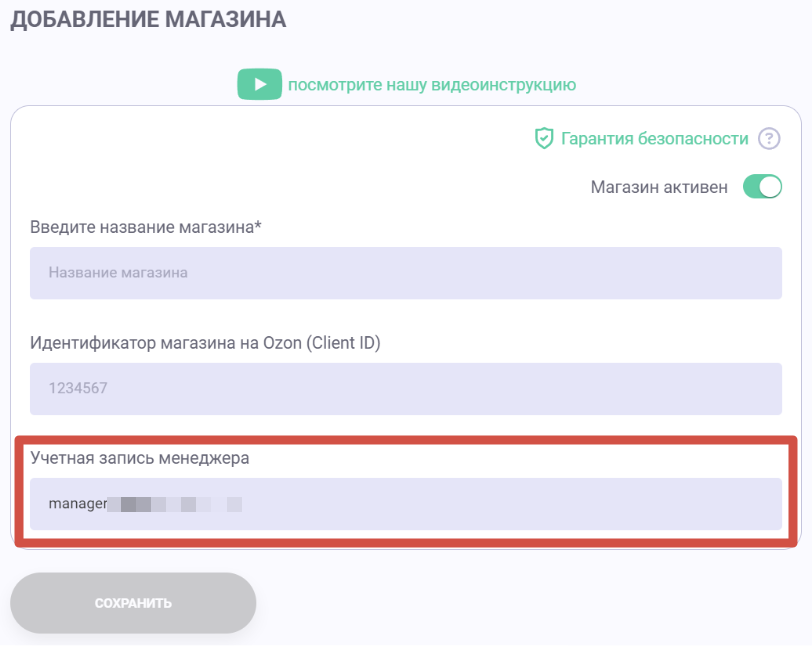This screenshot has width=812, height=646.
Task: Click the Магазин активен label text
Action: [659, 187]
